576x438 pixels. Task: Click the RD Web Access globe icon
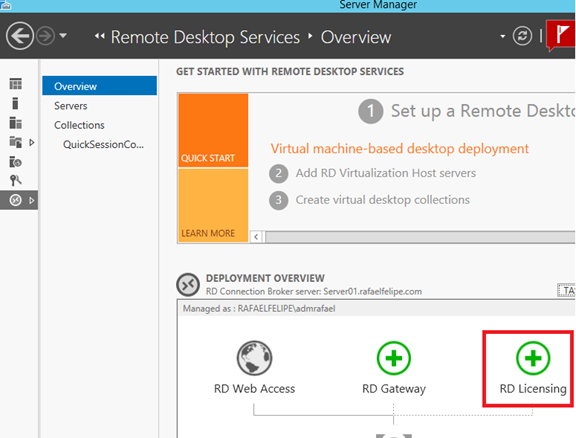coord(254,358)
